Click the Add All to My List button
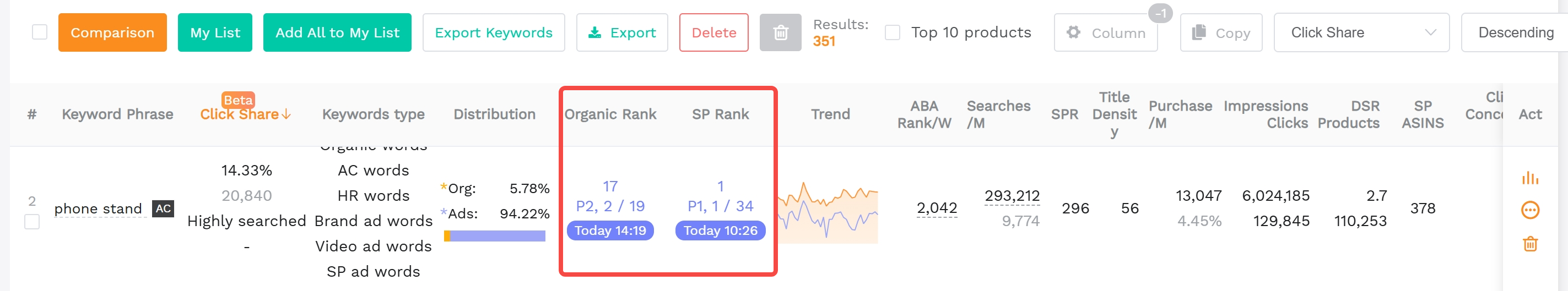 pyautogui.click(x=337, y=32)
